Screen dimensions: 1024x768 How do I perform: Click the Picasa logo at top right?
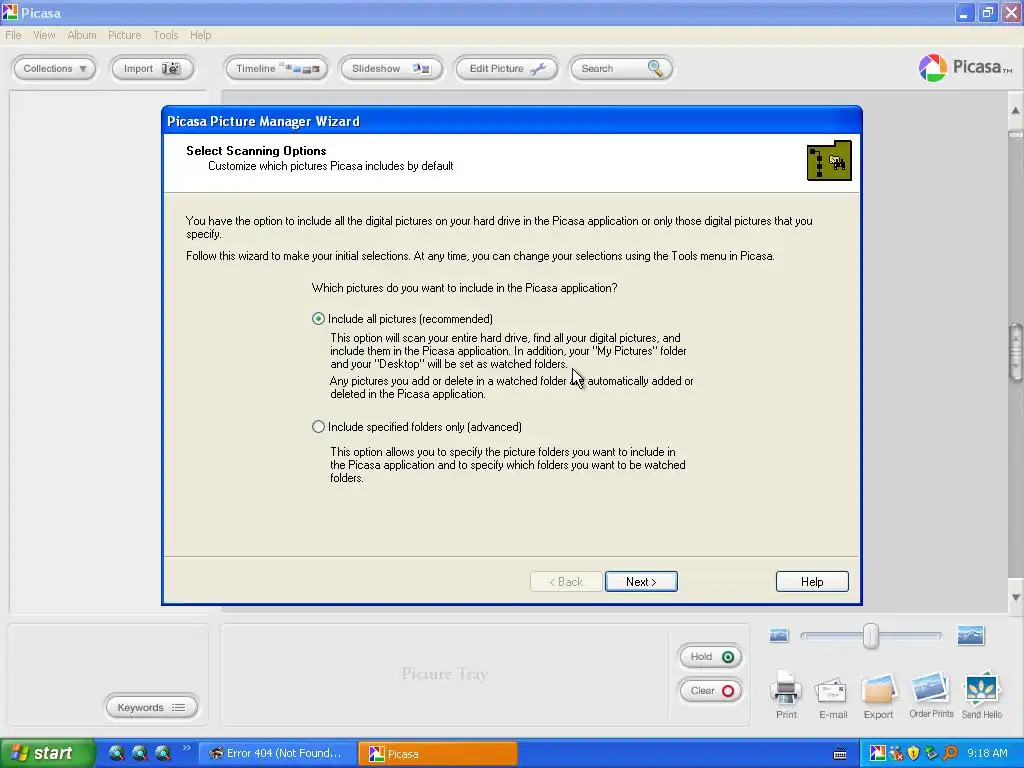coord(965,67)
